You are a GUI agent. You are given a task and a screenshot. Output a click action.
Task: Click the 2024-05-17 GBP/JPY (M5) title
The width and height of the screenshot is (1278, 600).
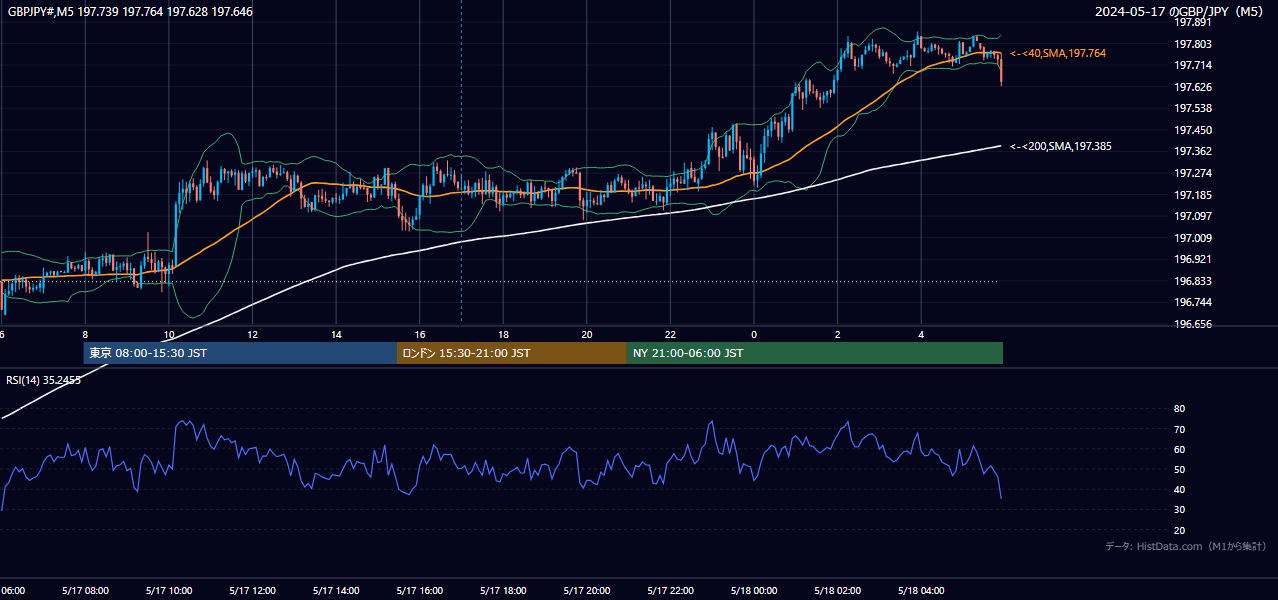[1180, 12]
